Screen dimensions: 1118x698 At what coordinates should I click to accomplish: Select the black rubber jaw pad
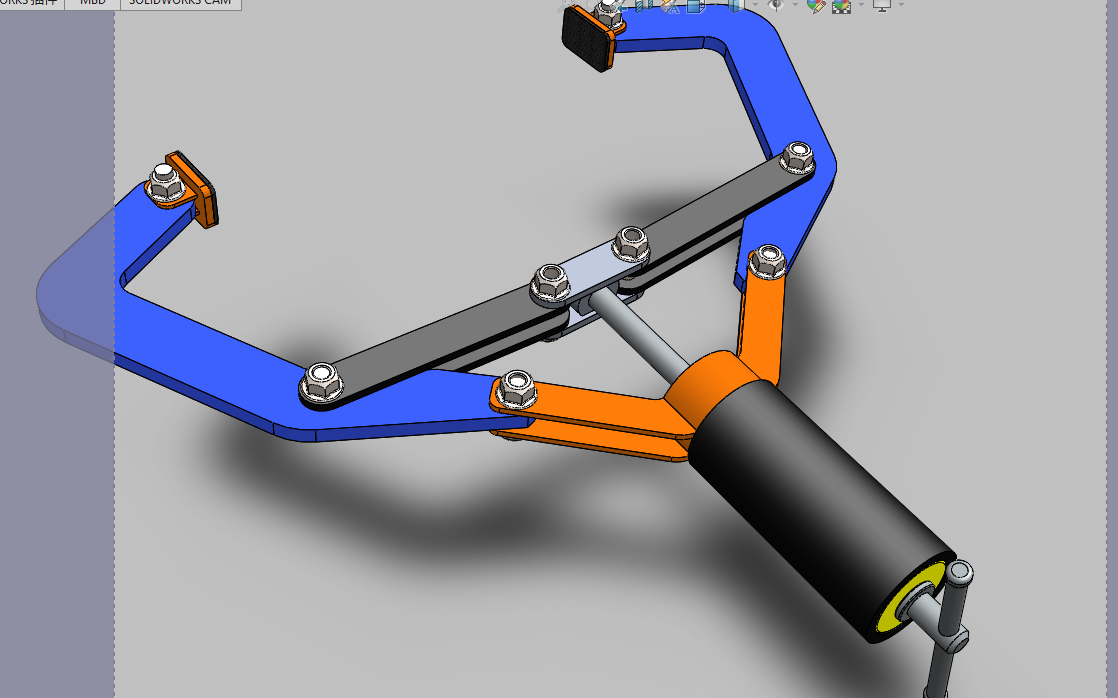click(589, 38)
